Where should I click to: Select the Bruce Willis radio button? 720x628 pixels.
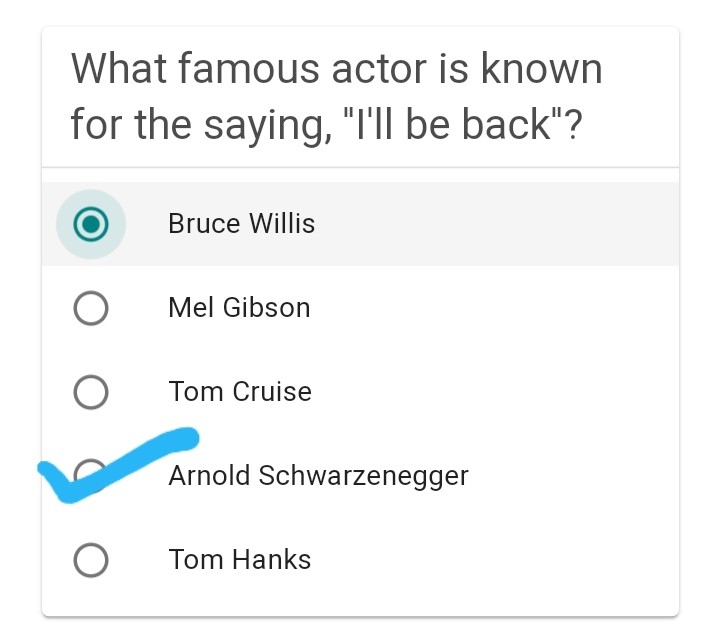coord(91,224)
